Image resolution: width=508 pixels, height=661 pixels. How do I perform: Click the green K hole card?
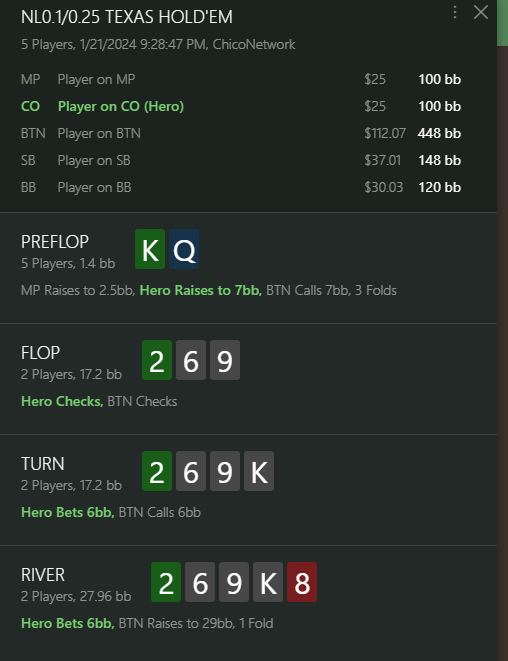[150, 249]
